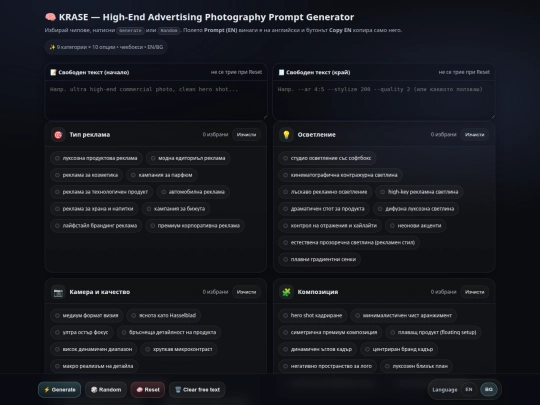The image size is (540, 405).
Task: Select chip висок динамичен диапазон
Action: [94, 349]
